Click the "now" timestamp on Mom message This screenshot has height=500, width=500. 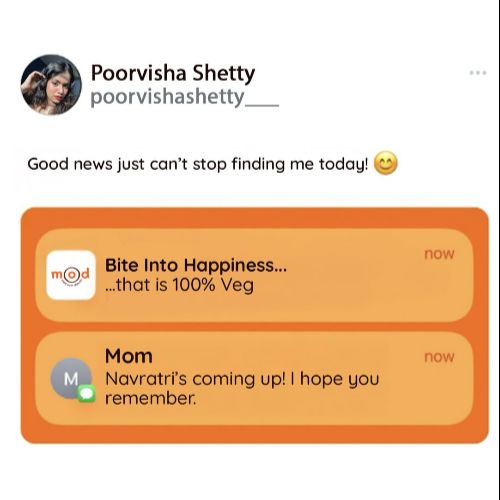(439, 357)
